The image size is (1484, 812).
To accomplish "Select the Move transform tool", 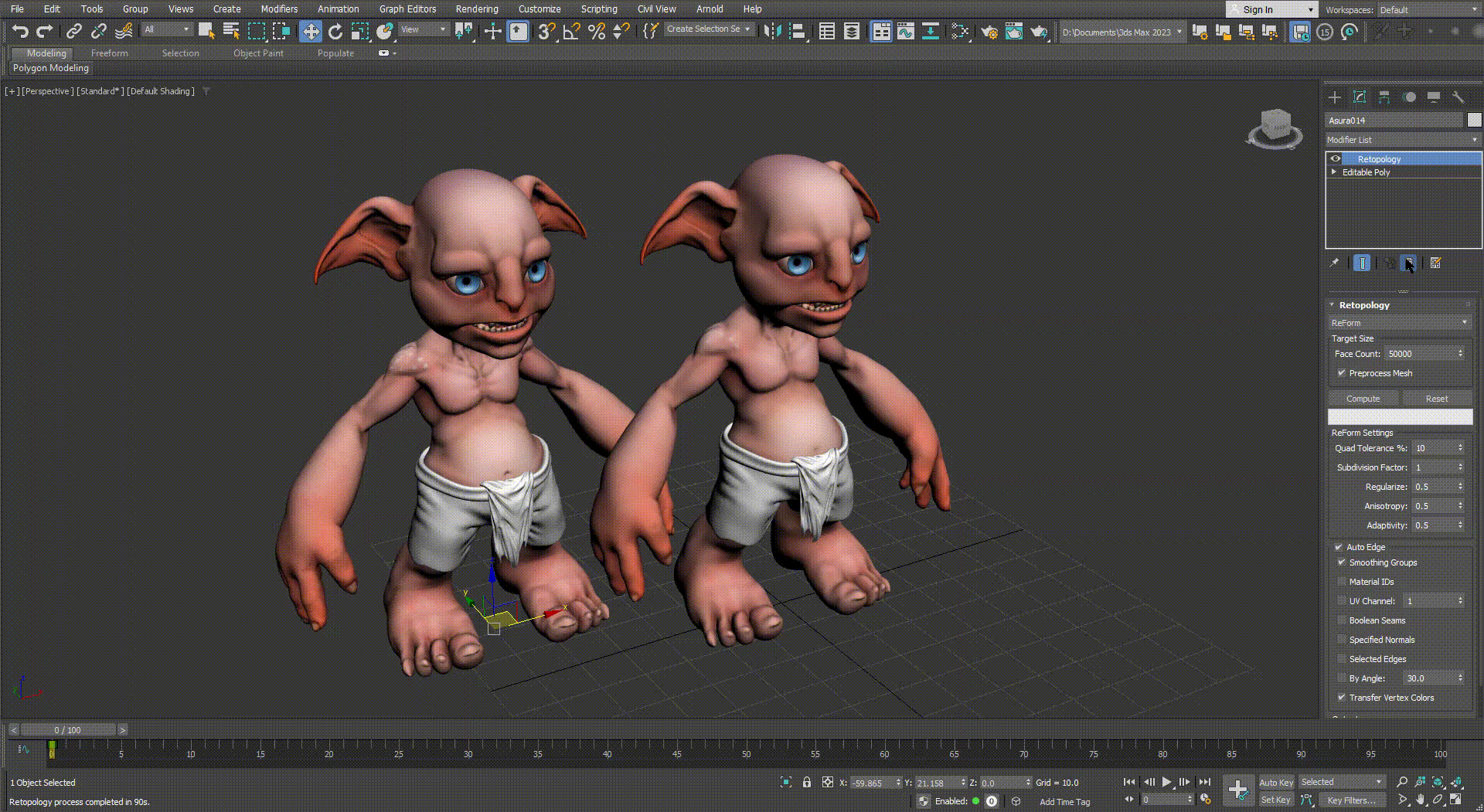I will [x=310, y=32].
